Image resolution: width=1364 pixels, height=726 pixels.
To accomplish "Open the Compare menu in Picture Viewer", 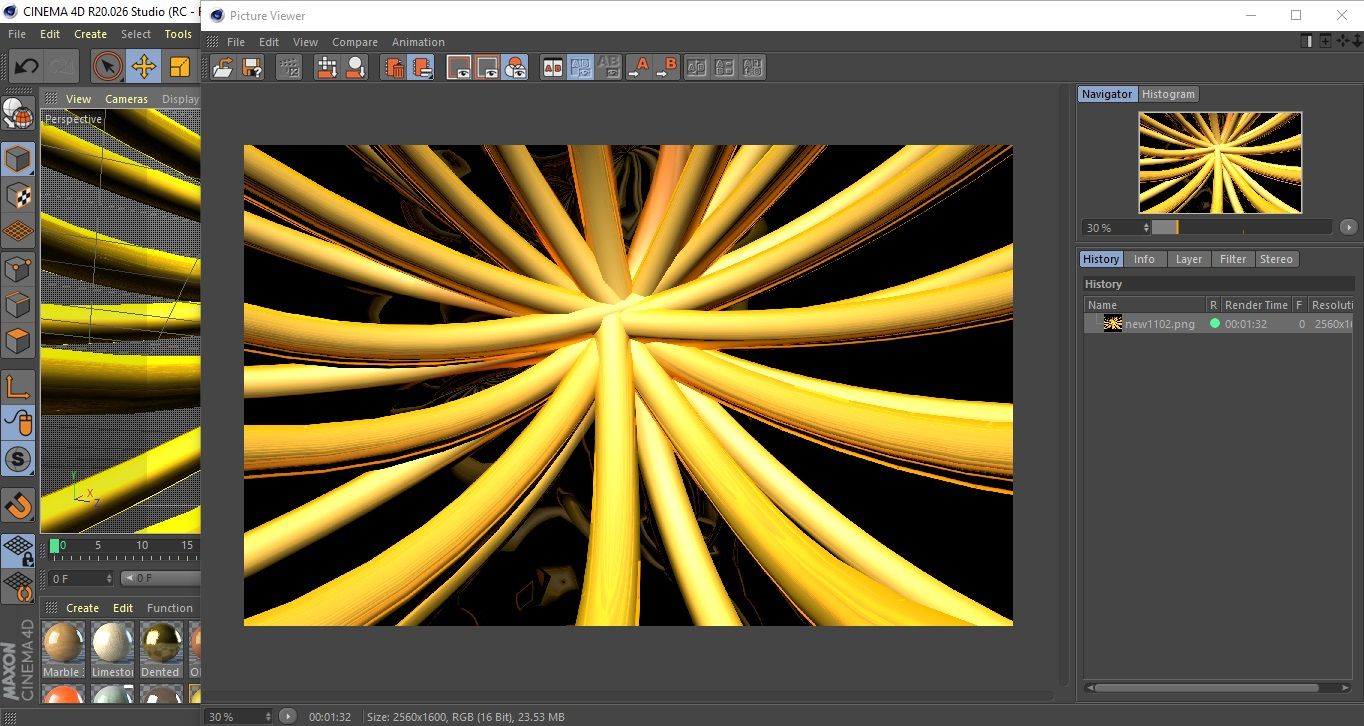I will [x=355, y=42].
